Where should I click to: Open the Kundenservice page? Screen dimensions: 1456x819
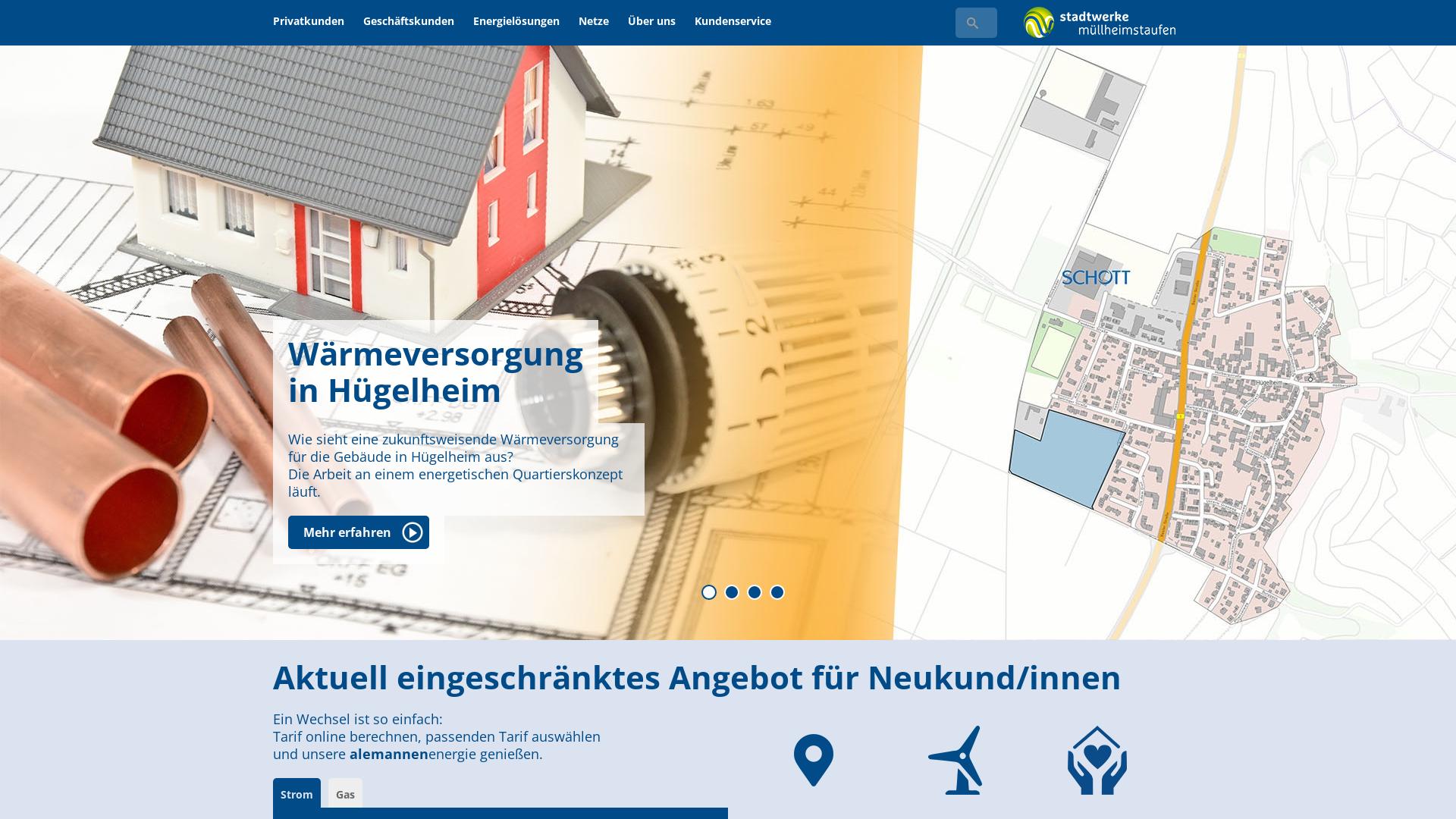click(x=733, y=22)
